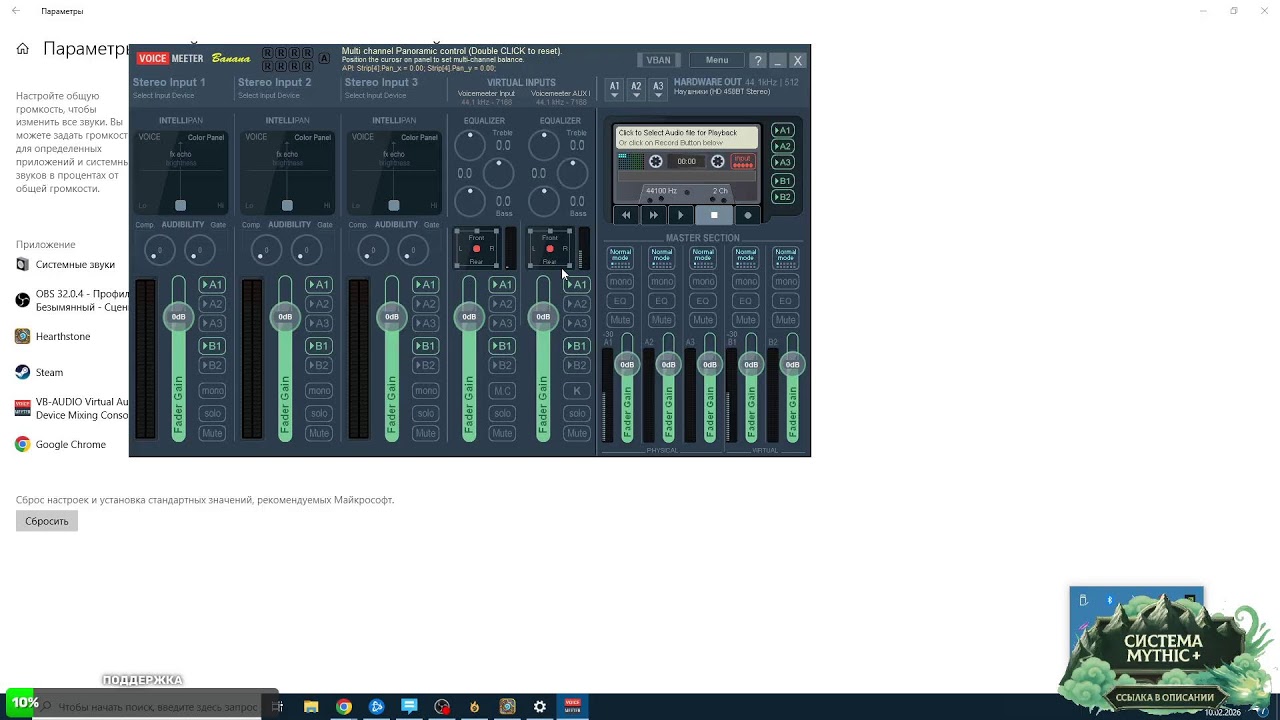Click the Front/Rear panoramic pad of Voicemeeter Input

pyautogui.click(x=476, y=249)
